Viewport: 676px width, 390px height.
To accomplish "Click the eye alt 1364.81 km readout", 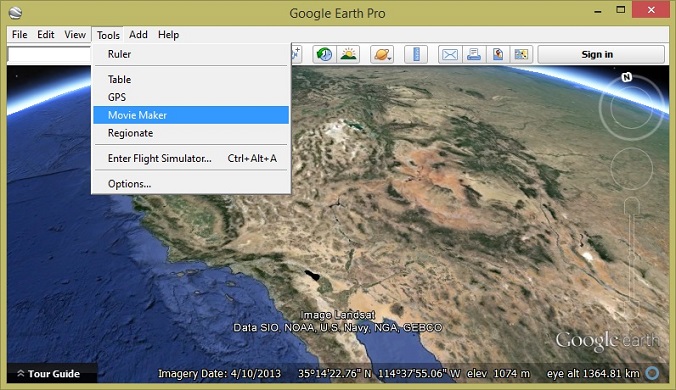I will pos(593,374).
